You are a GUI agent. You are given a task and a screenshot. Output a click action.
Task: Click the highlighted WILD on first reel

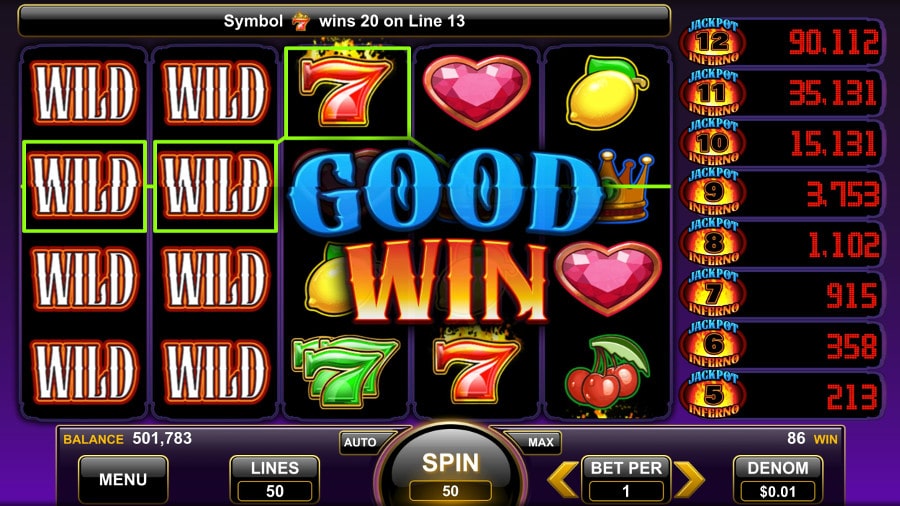(x=84, y=186)
